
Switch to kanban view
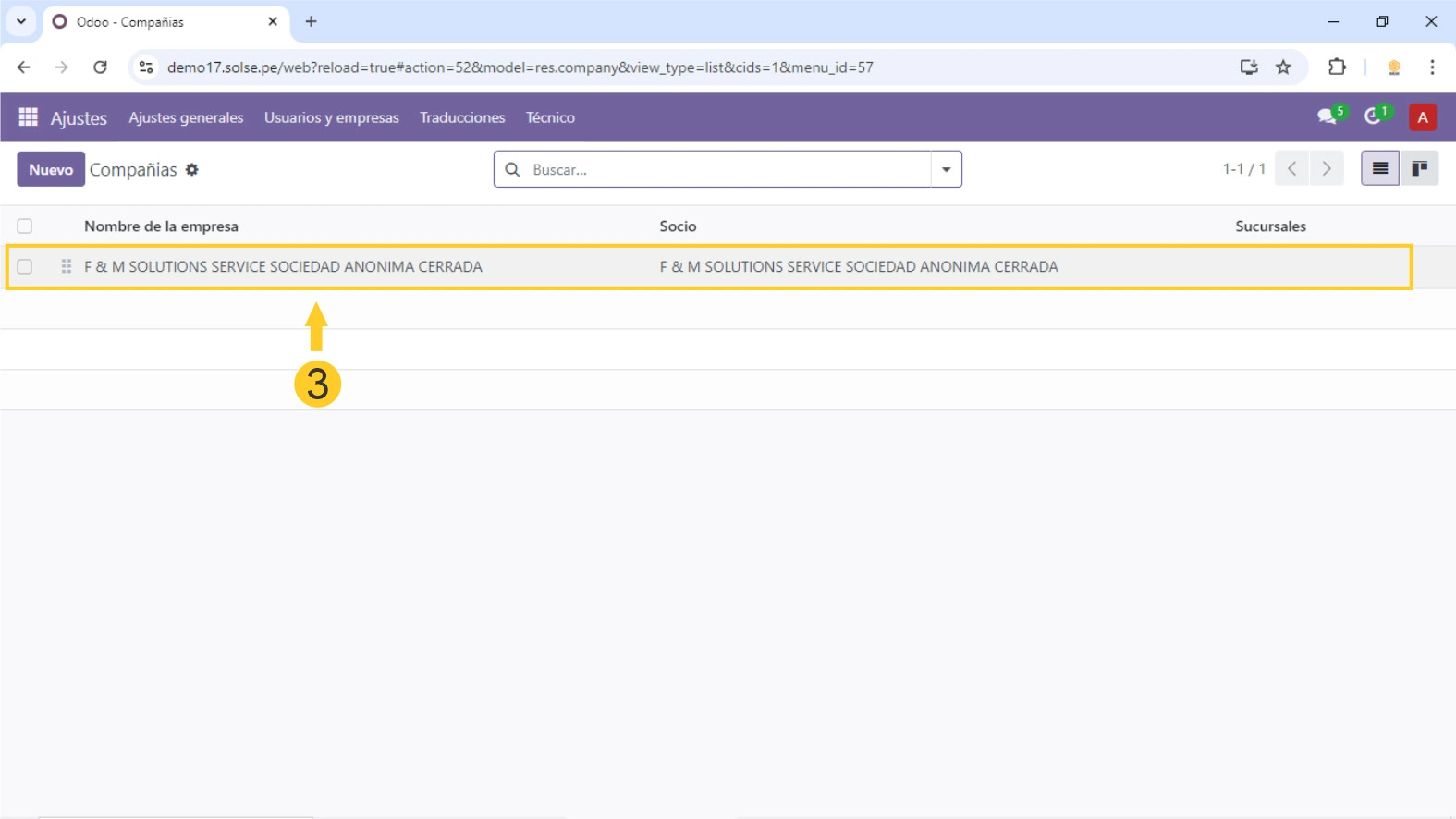coord(1419,168)
